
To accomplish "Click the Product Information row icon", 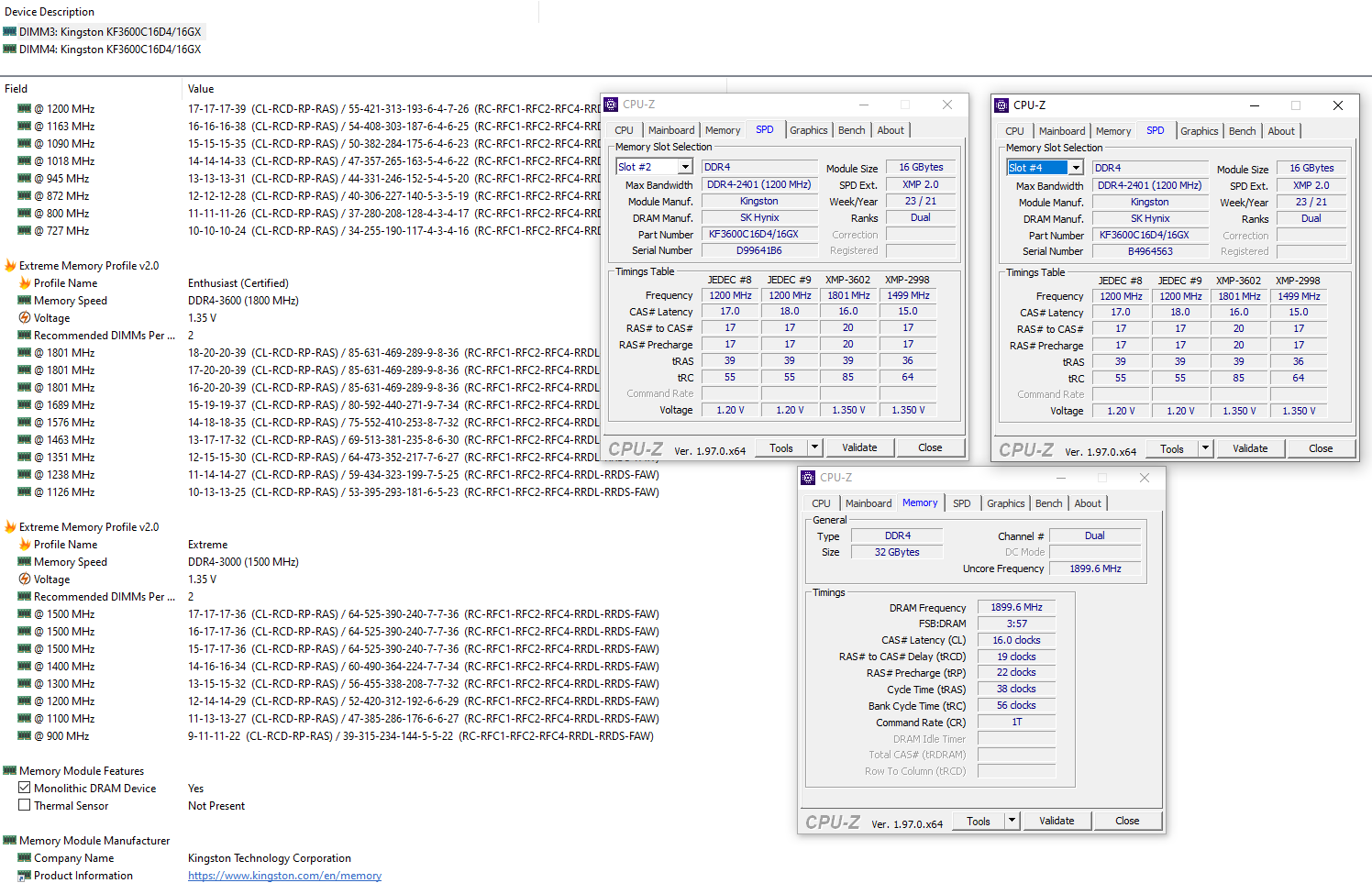I will pos(25,876).
